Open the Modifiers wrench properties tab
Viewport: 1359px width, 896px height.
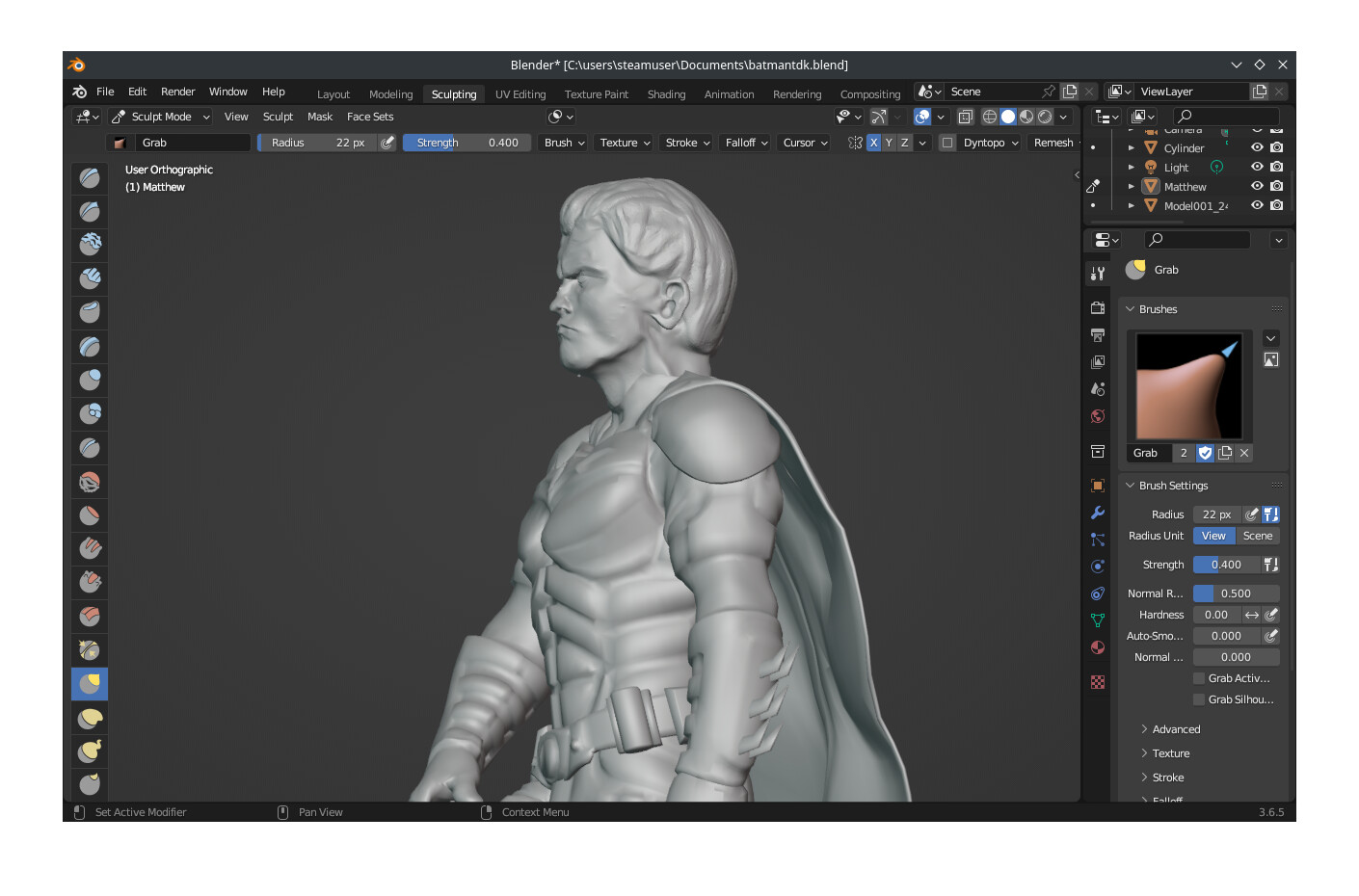(x=1098, y=513)
